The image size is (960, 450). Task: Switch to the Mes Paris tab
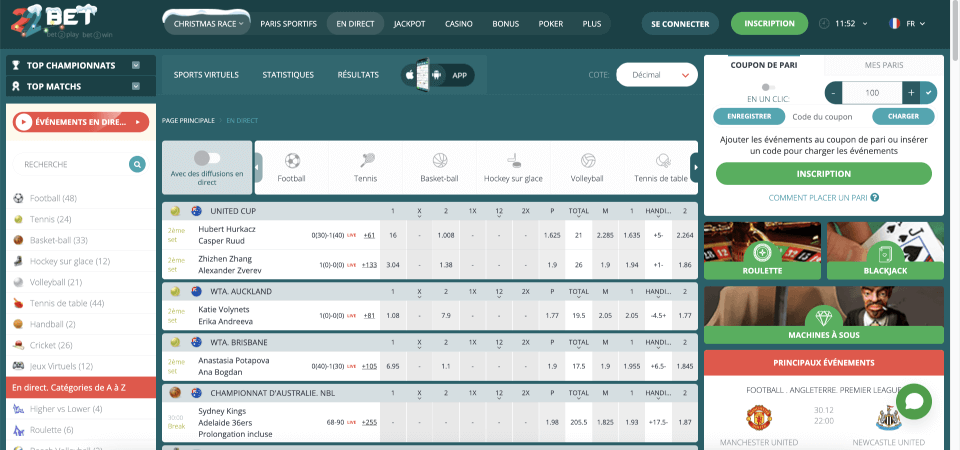(x=884, y=65)
